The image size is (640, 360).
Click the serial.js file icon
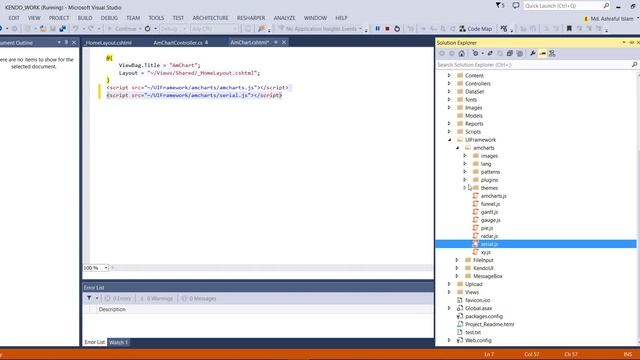(x=476, y=244)
